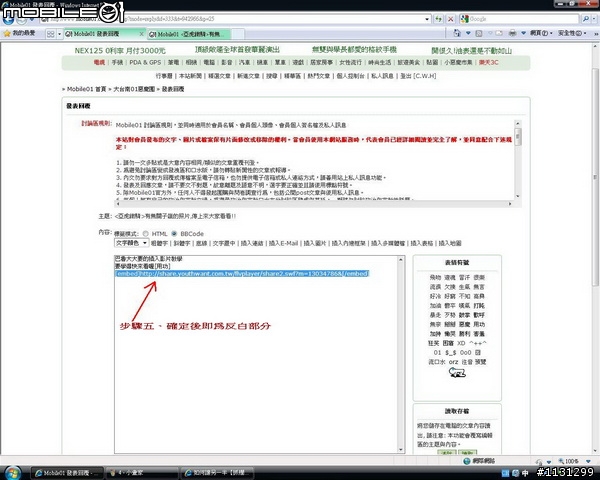Insert the 流口水 emoticon
Image resolution: width=600 pixels, height=480 pixels.
point(437,362)
